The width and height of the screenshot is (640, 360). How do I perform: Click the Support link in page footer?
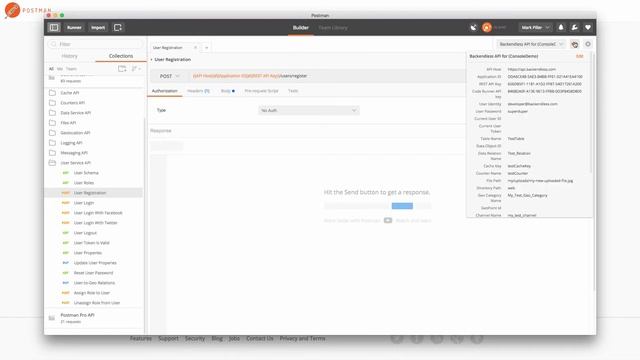click(168, 338)
